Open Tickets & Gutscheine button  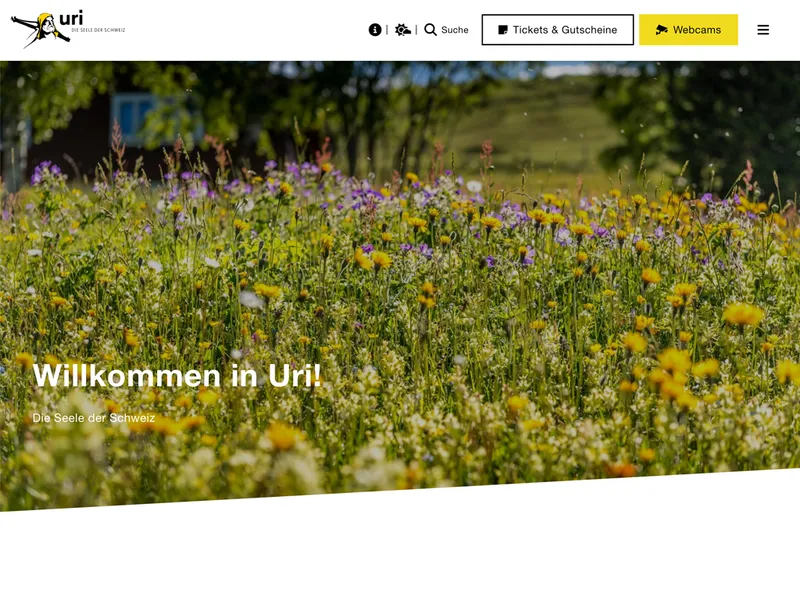point(558,30)
